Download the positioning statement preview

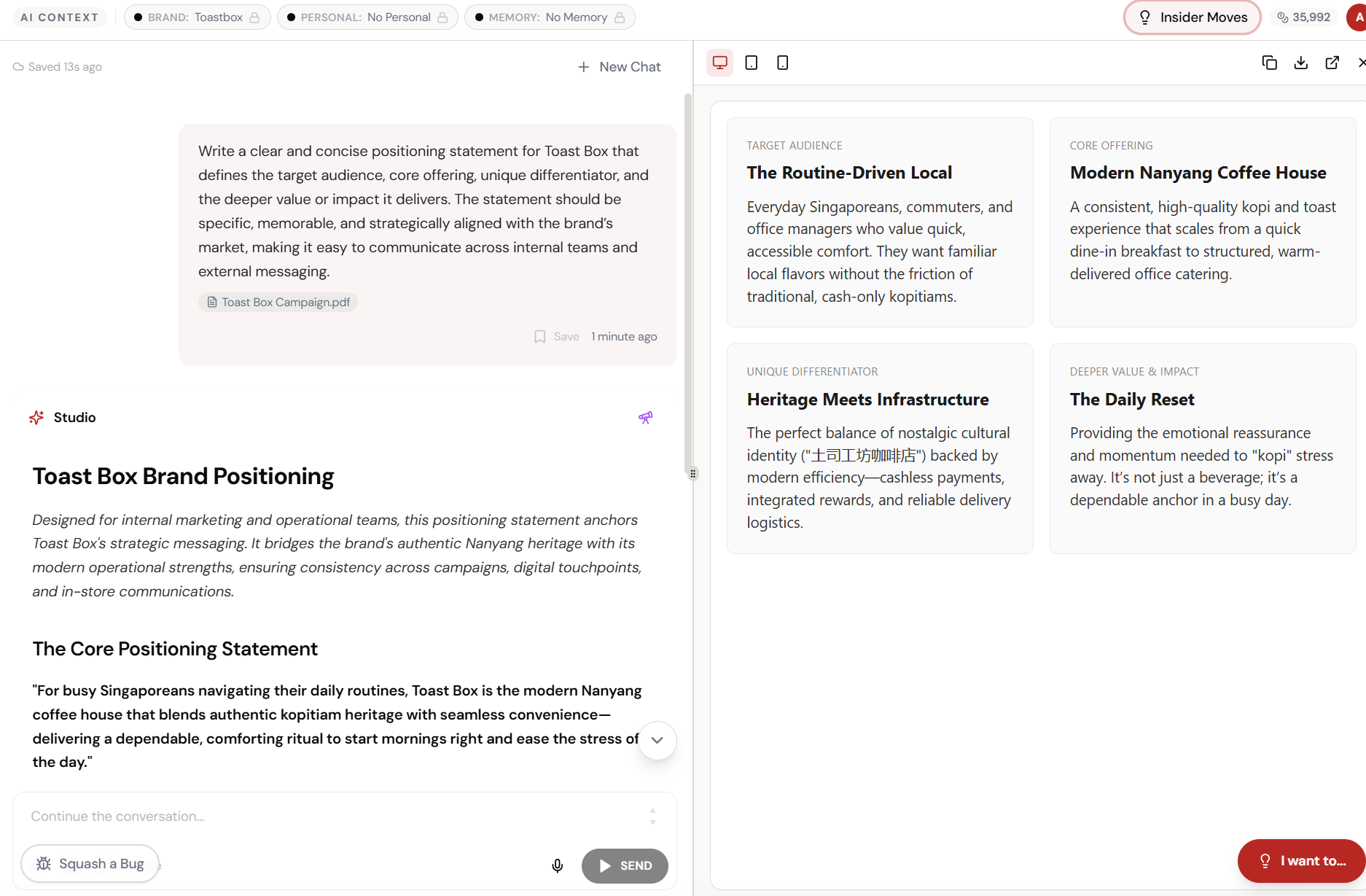1300,63
